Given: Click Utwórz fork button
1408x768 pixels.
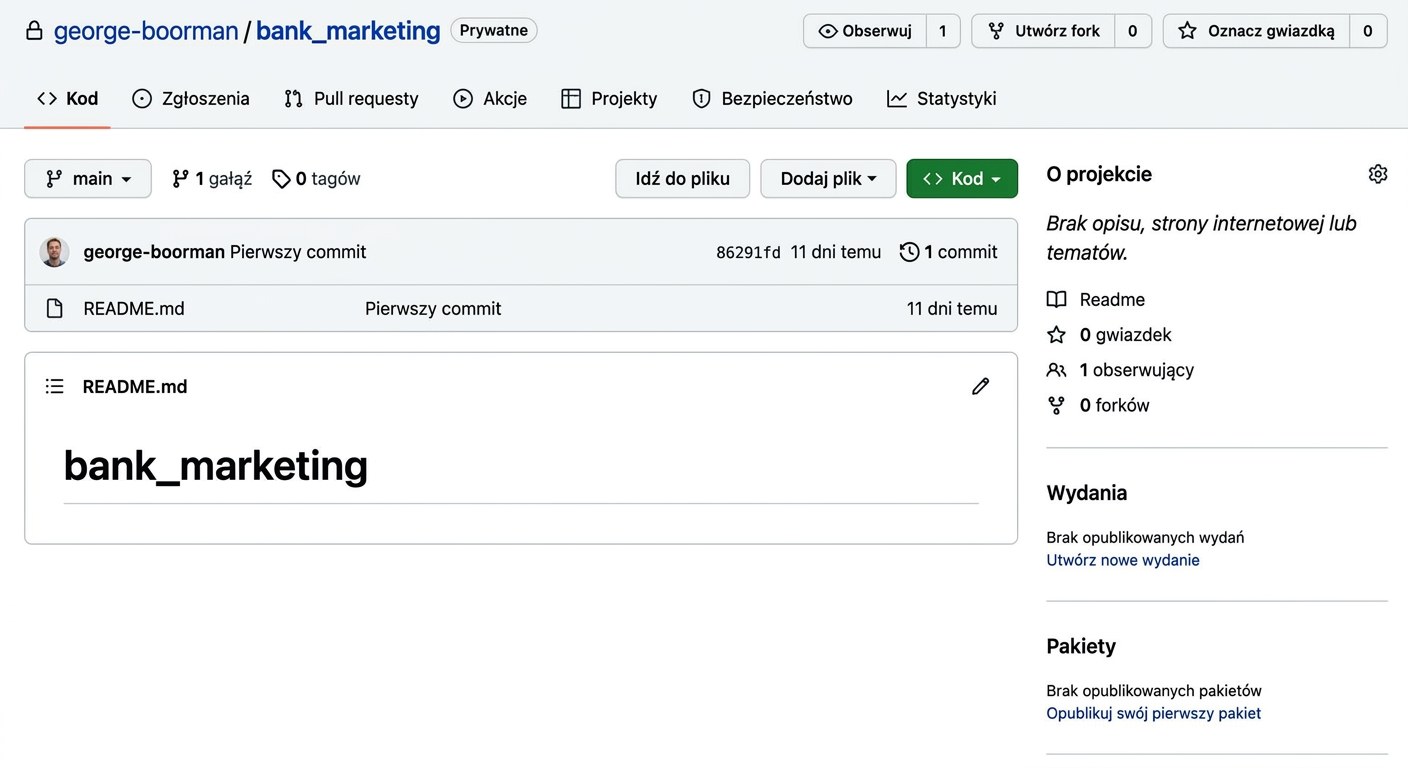Looking at the screenshot, I should (x=1044, y=31).
